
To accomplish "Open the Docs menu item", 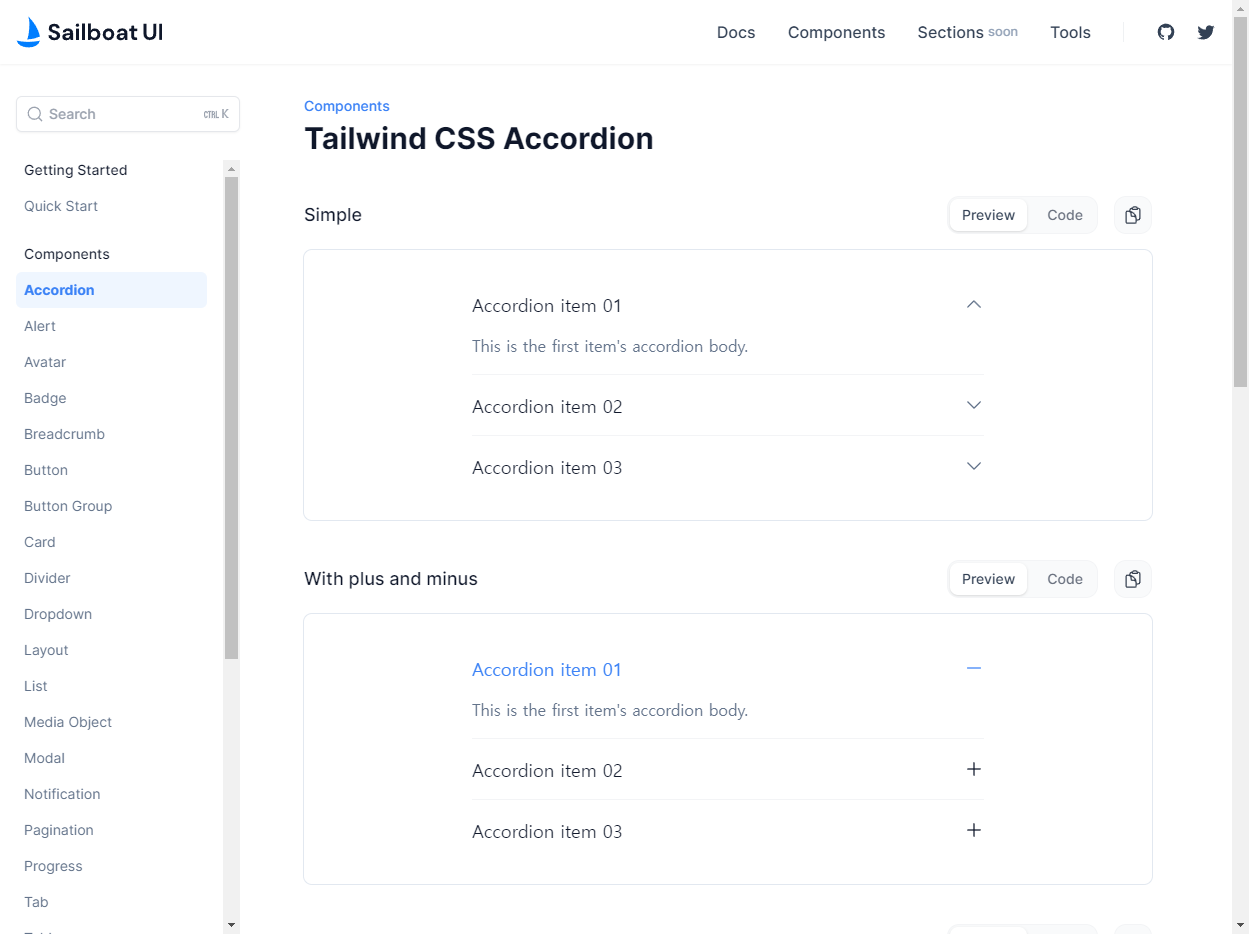I will pos(736,32).
